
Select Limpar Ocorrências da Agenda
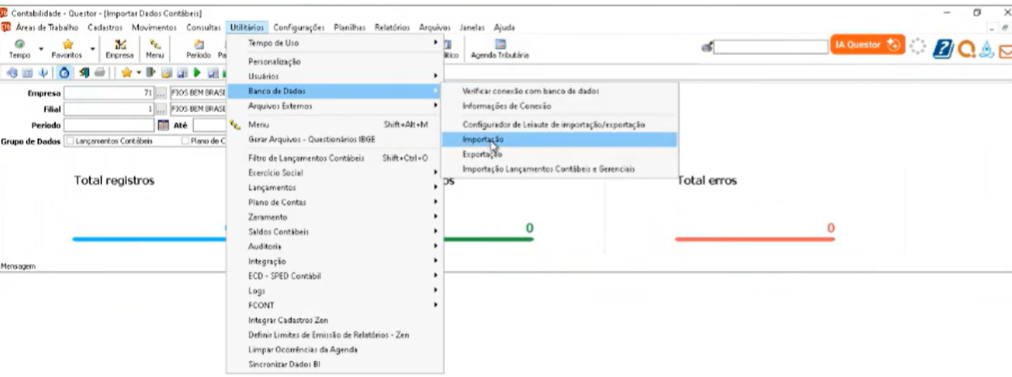335,349
